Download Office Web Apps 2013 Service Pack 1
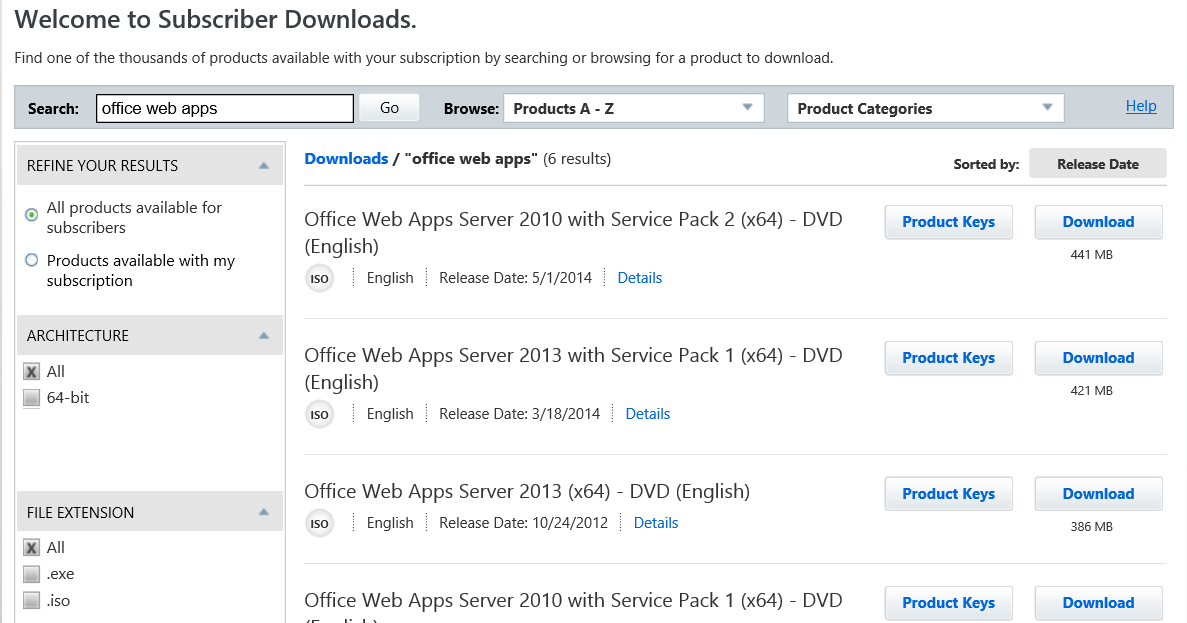 tap(1098, 358)
